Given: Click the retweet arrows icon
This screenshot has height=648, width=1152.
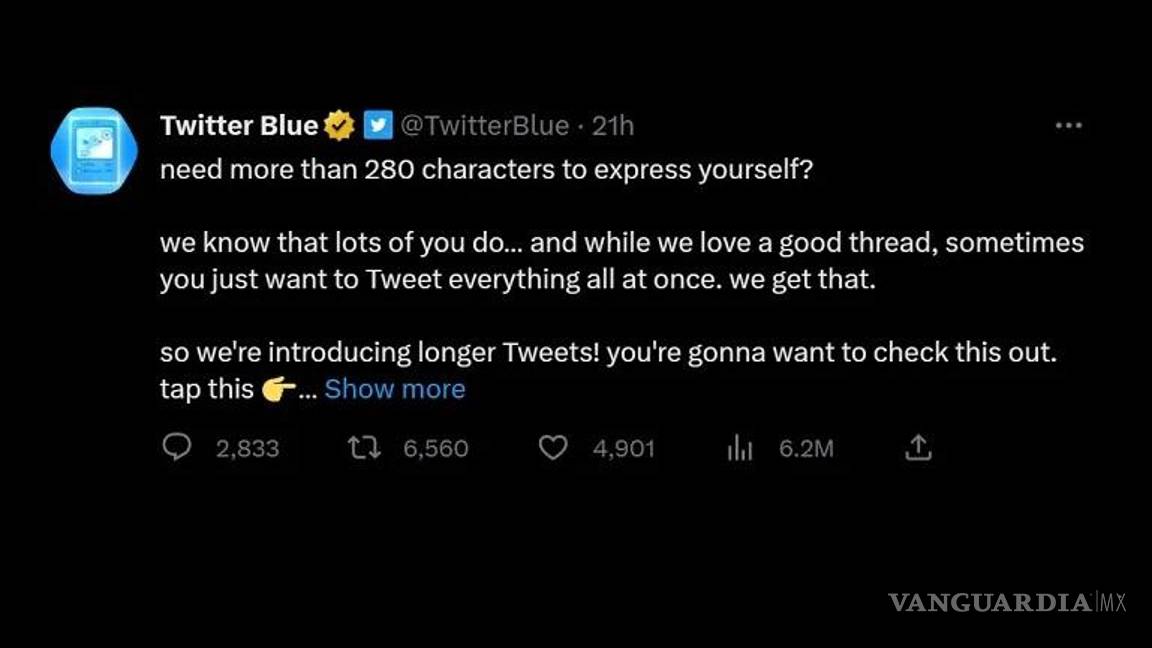Looking at the screenshot, I should tap(362, 448).
